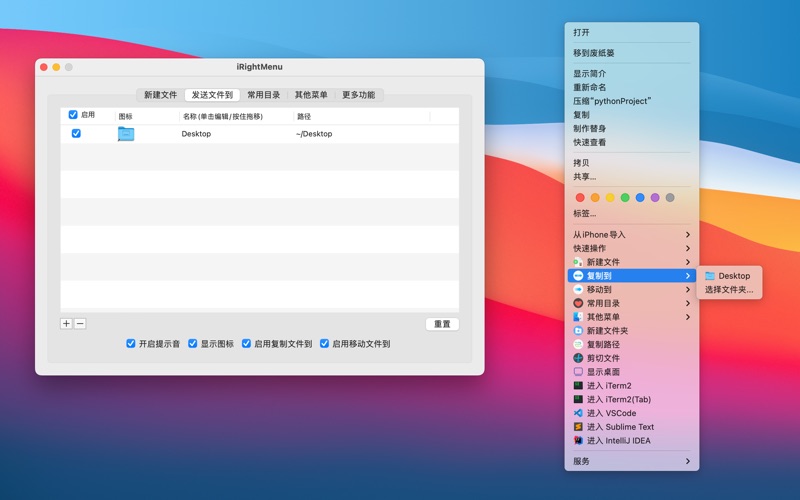Viewport: 800px width, 500px height.
Task: Click the Desktop name cell in table
Action: coord(196,134)
